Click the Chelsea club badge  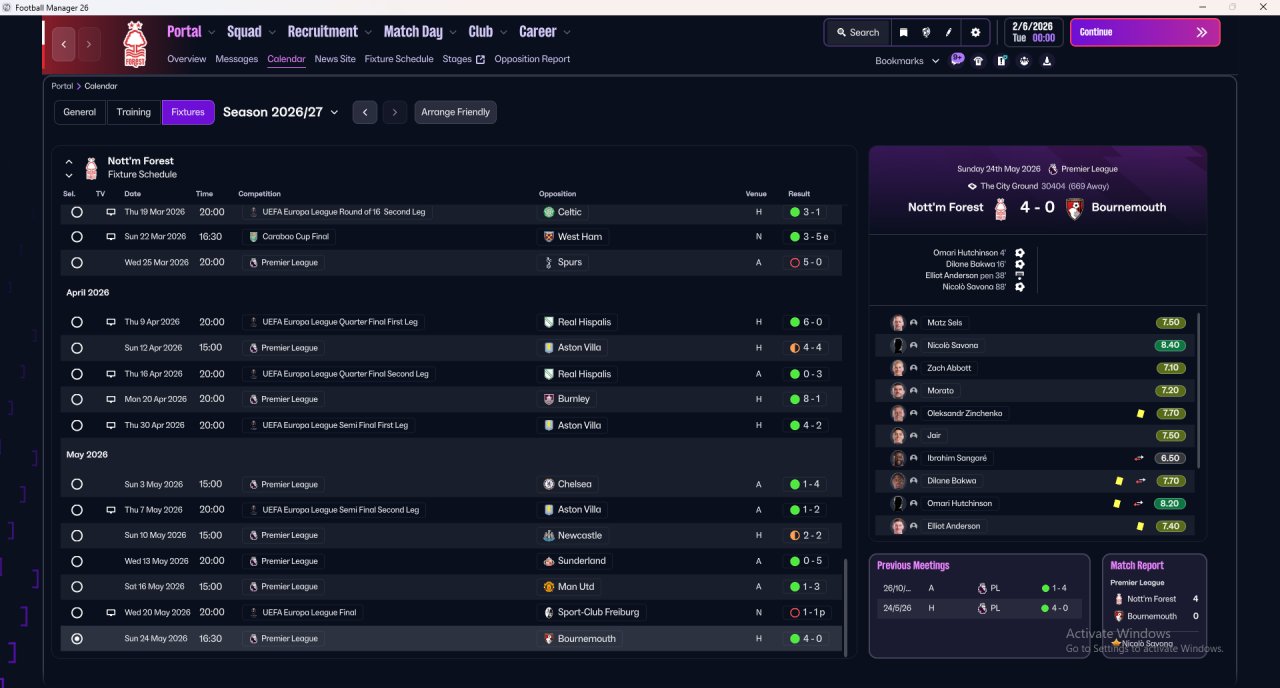[548, 484]
